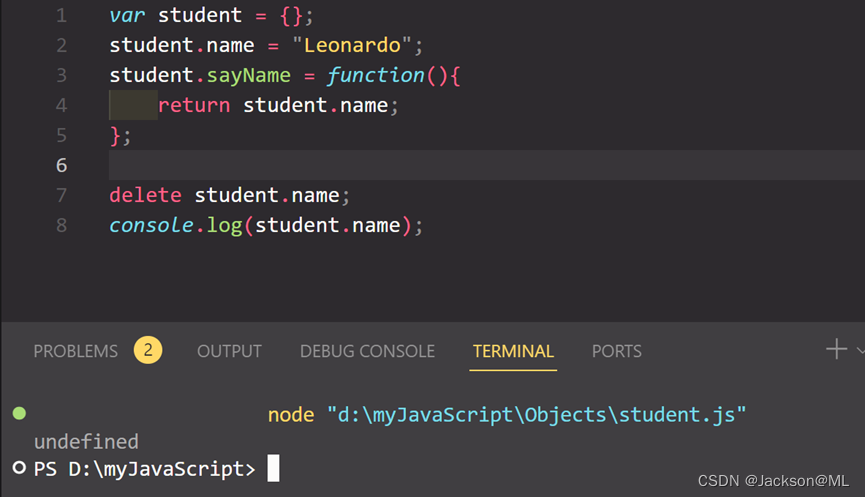
Task: Click the undefined output in terminal
Action: pos(86,441)
